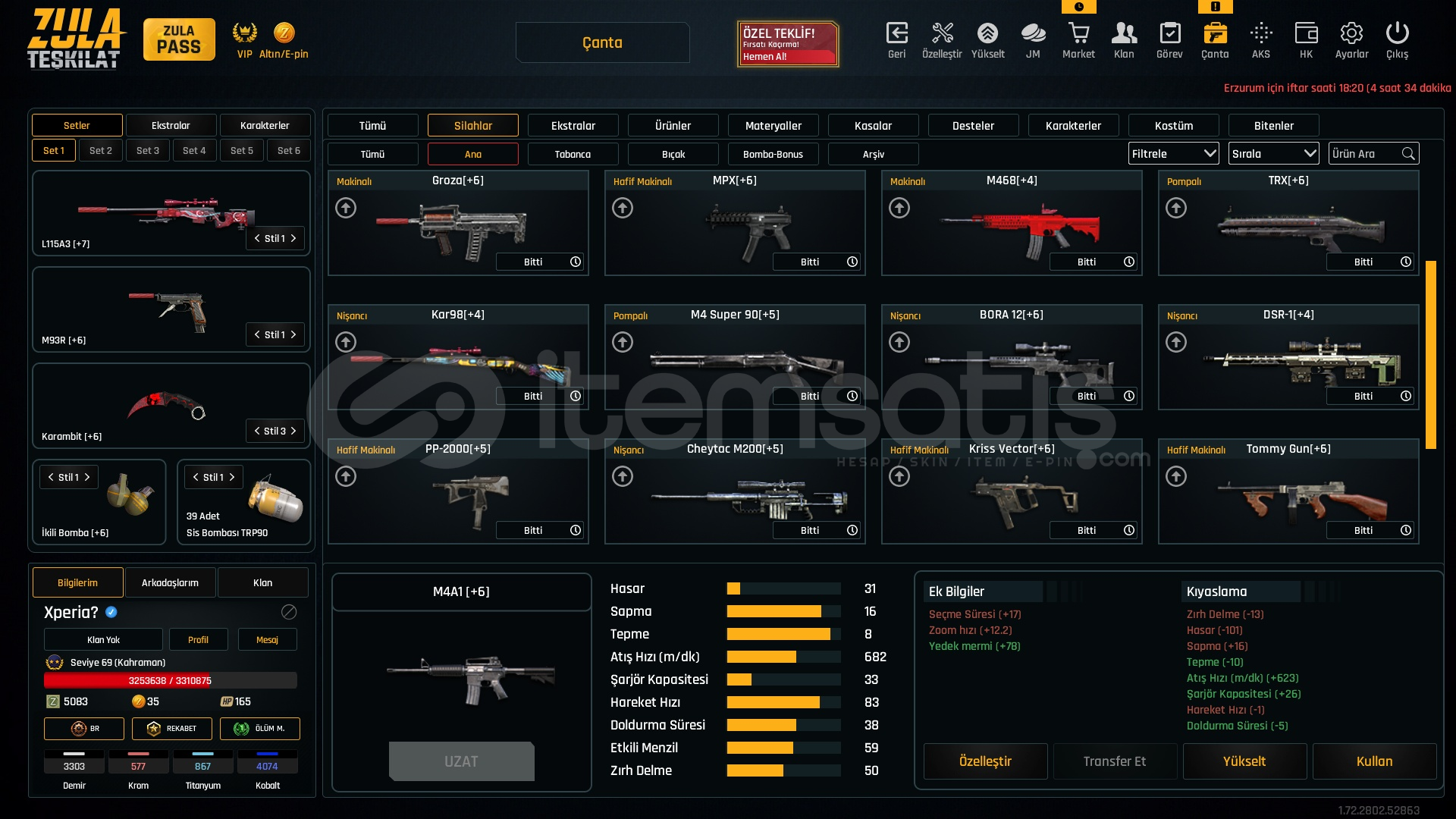Screen dimensions: 1456x819
Task: Switch to the Ekstralar category tab
Action: (573, 125)
